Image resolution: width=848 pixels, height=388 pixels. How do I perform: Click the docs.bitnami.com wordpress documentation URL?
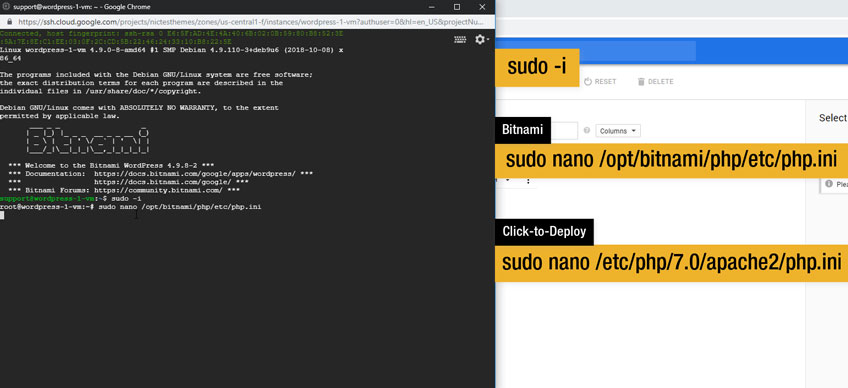tap(195, 174)
